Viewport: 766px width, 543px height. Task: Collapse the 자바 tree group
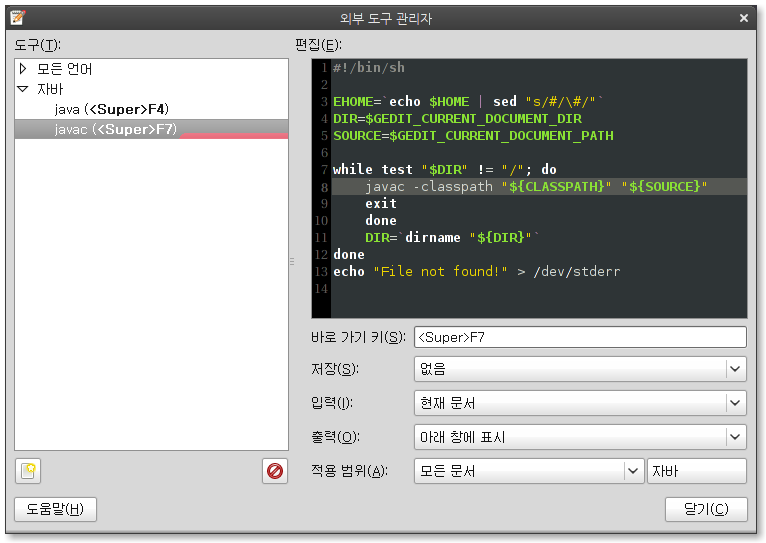coord(22,89)
